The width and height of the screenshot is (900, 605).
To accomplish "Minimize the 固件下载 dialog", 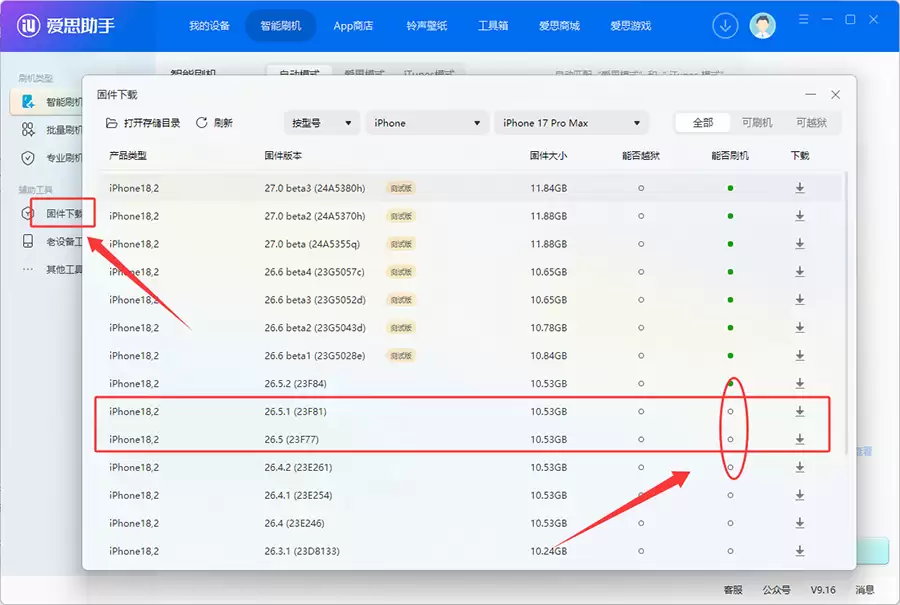I will coord(810,95).
